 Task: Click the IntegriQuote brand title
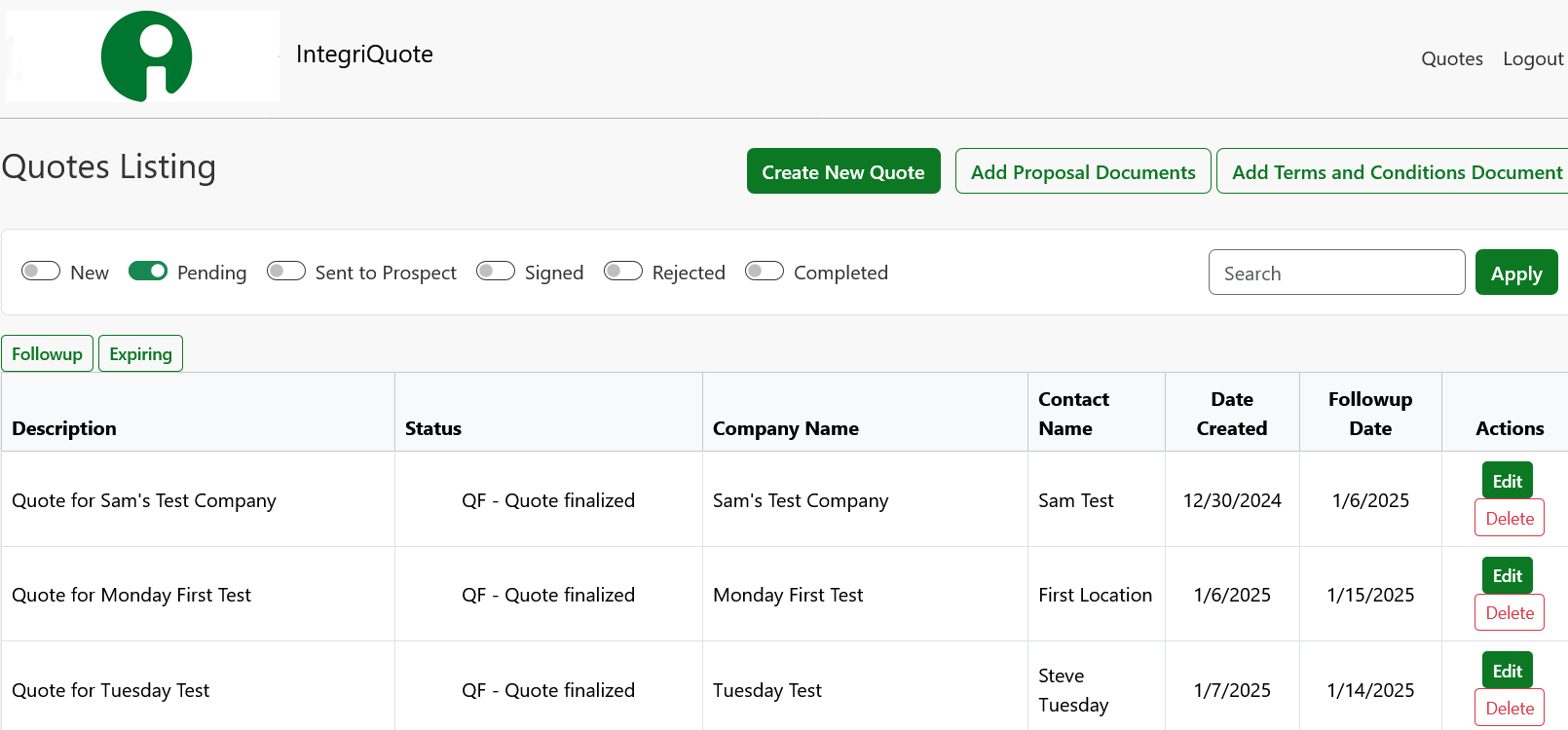[x=364, y=55]
